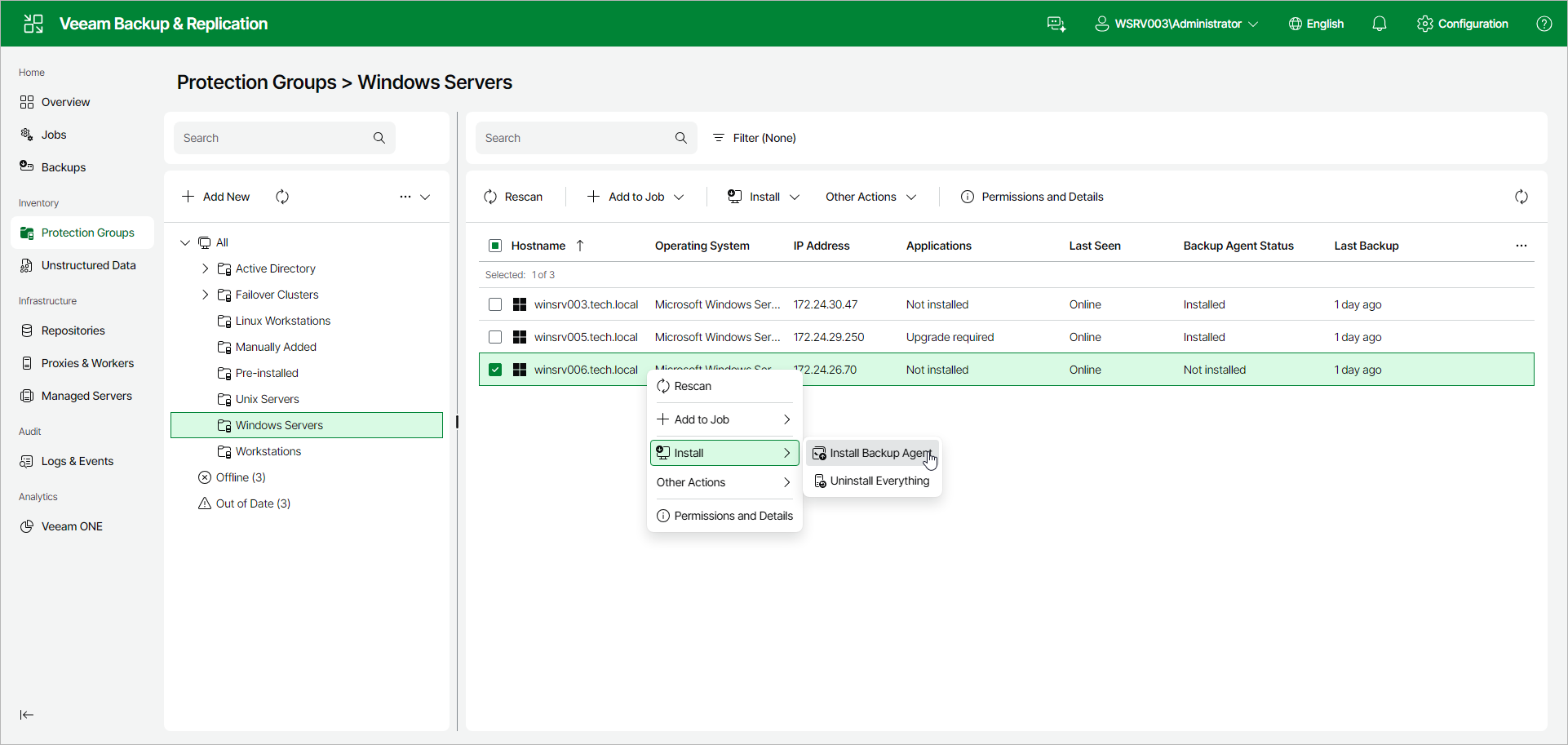The image size is (1568, 745).
Task: Click the Veeam application grid logo icon
Action: point(33,24)
